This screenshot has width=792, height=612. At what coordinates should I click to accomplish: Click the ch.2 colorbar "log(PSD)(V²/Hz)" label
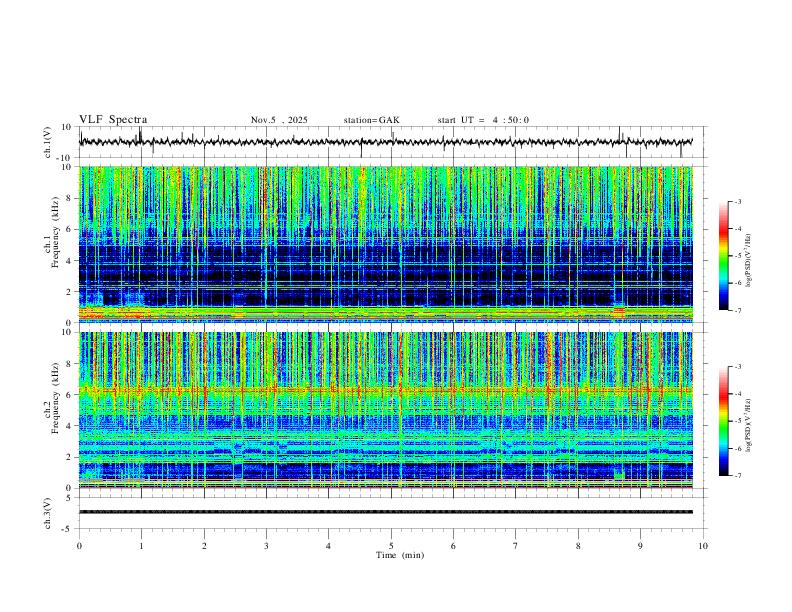coord(749,425)
